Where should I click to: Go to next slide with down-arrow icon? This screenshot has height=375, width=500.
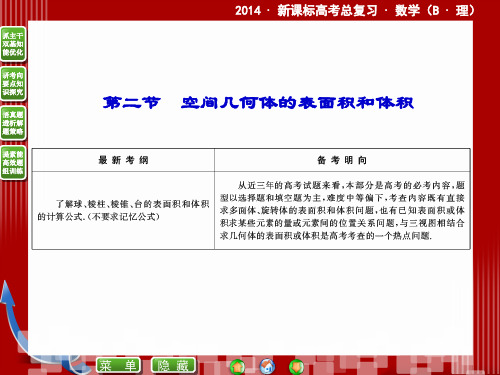click(x=296, y=366)
